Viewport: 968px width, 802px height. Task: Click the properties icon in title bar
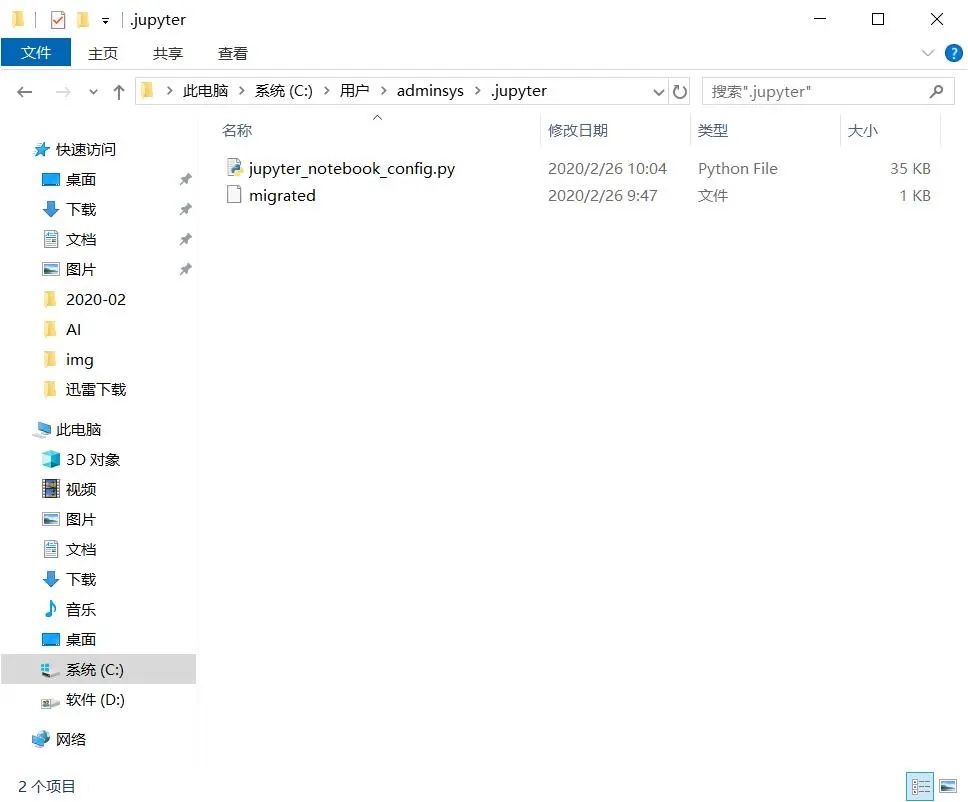pos(58,19)
